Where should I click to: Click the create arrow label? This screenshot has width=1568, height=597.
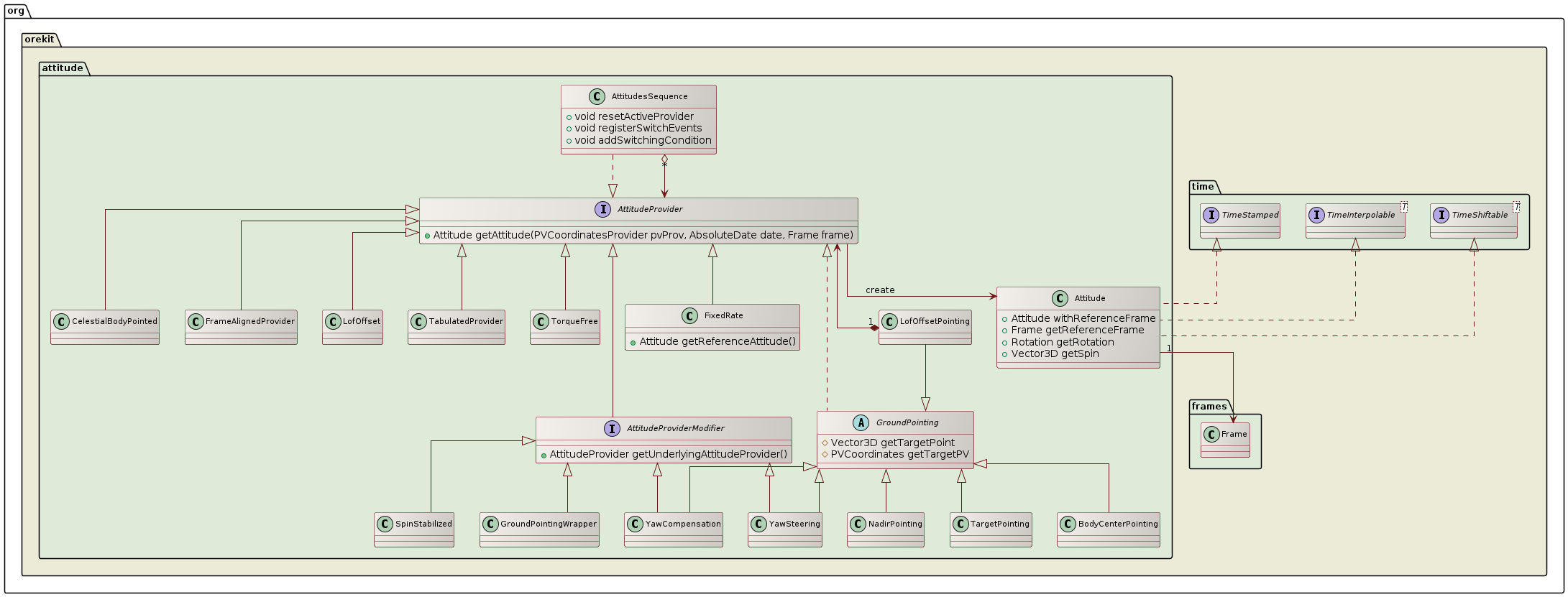(x=880, y=290)
